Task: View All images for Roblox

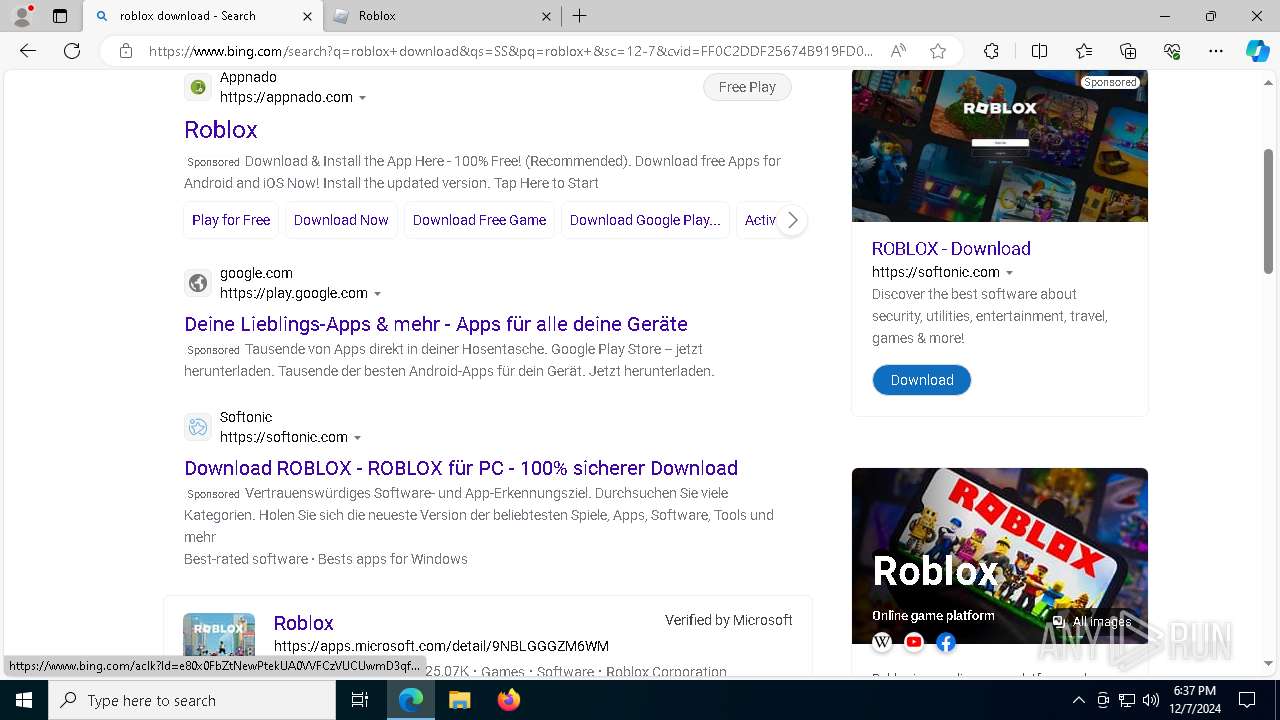Action: coord(1092,622)
